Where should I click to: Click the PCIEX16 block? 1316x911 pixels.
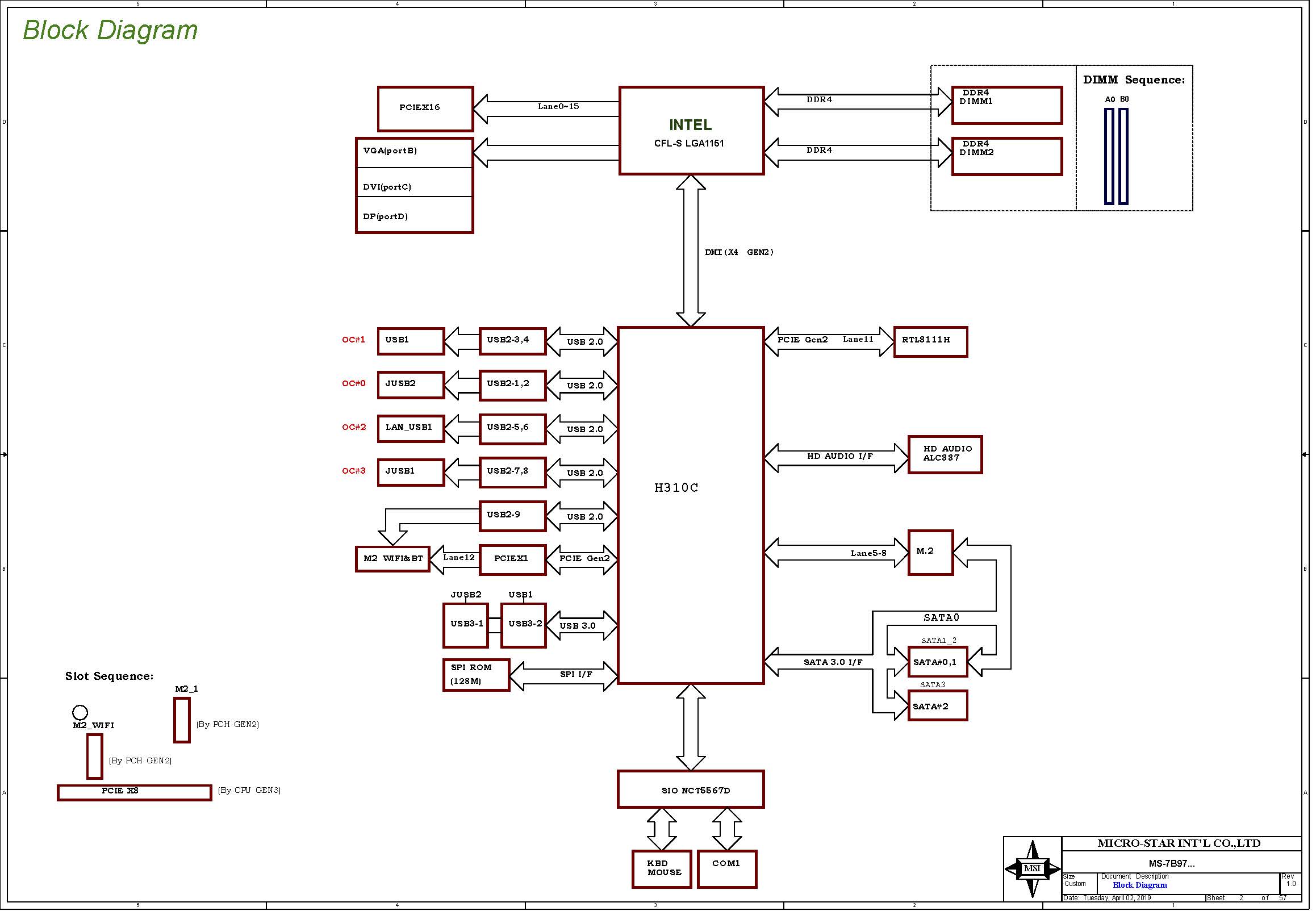[x=425, y=108]
